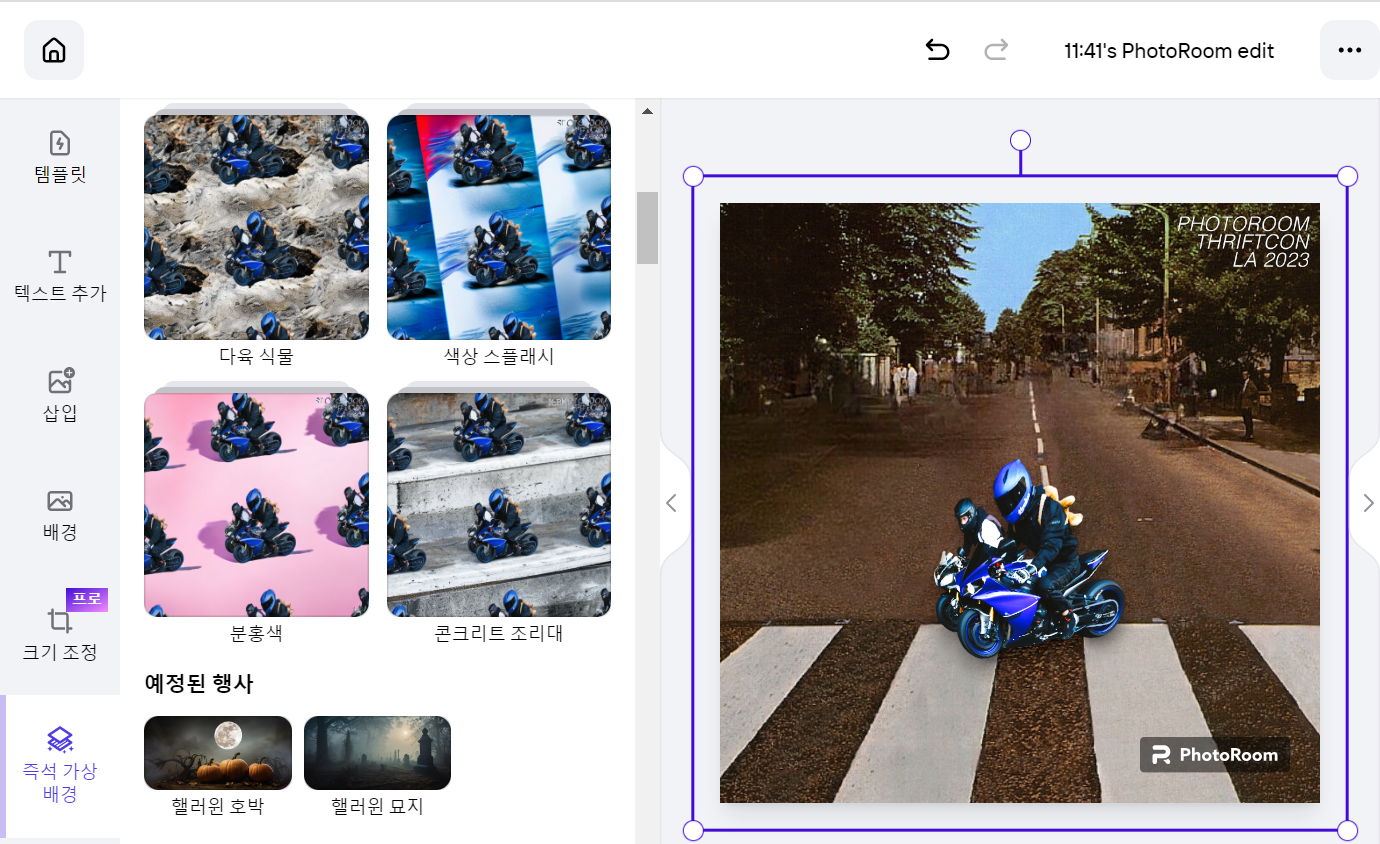The width and height of the screenshot is (1380, 844).
Task: Click the backgrounds panel scrollbar thumb
Action: 647,228
